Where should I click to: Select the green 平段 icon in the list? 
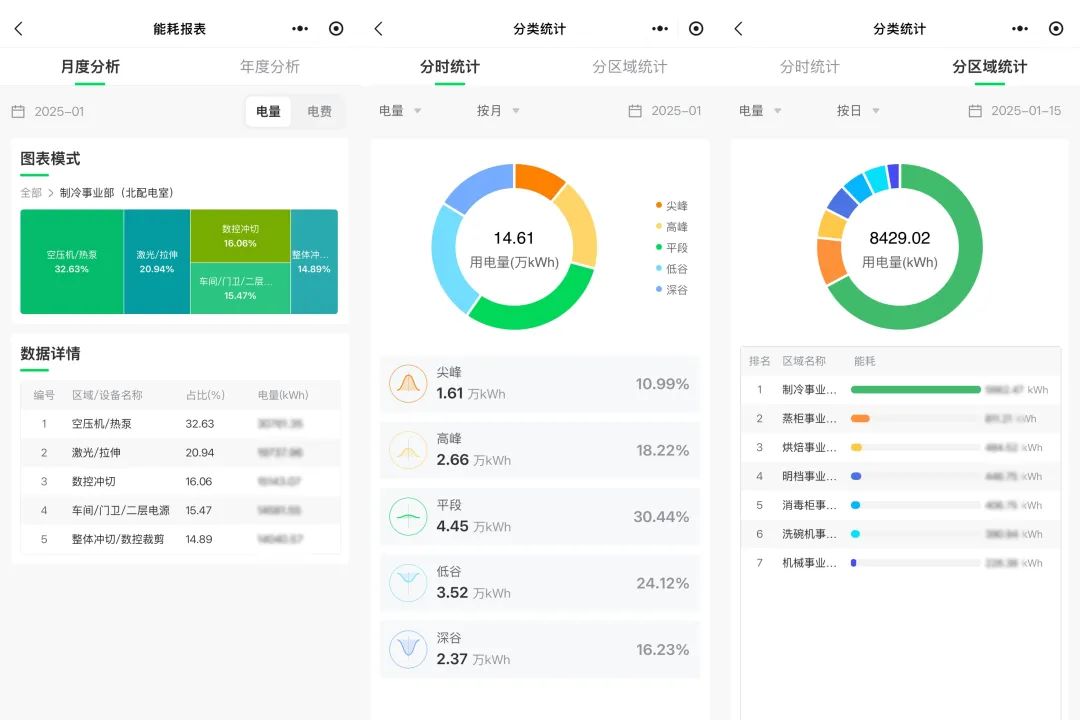[x=408, y=516]
